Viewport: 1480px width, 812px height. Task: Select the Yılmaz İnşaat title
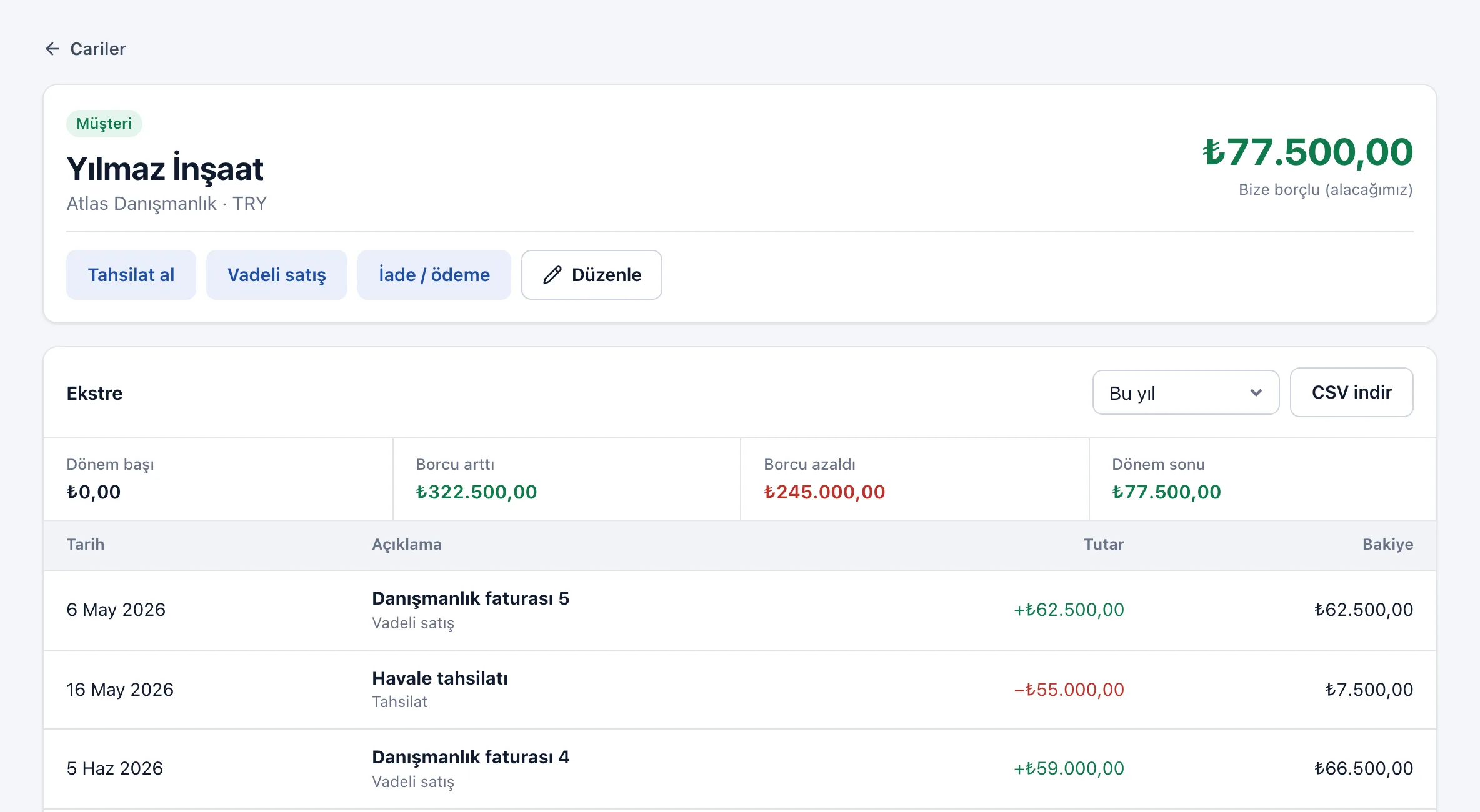point(165,168)
